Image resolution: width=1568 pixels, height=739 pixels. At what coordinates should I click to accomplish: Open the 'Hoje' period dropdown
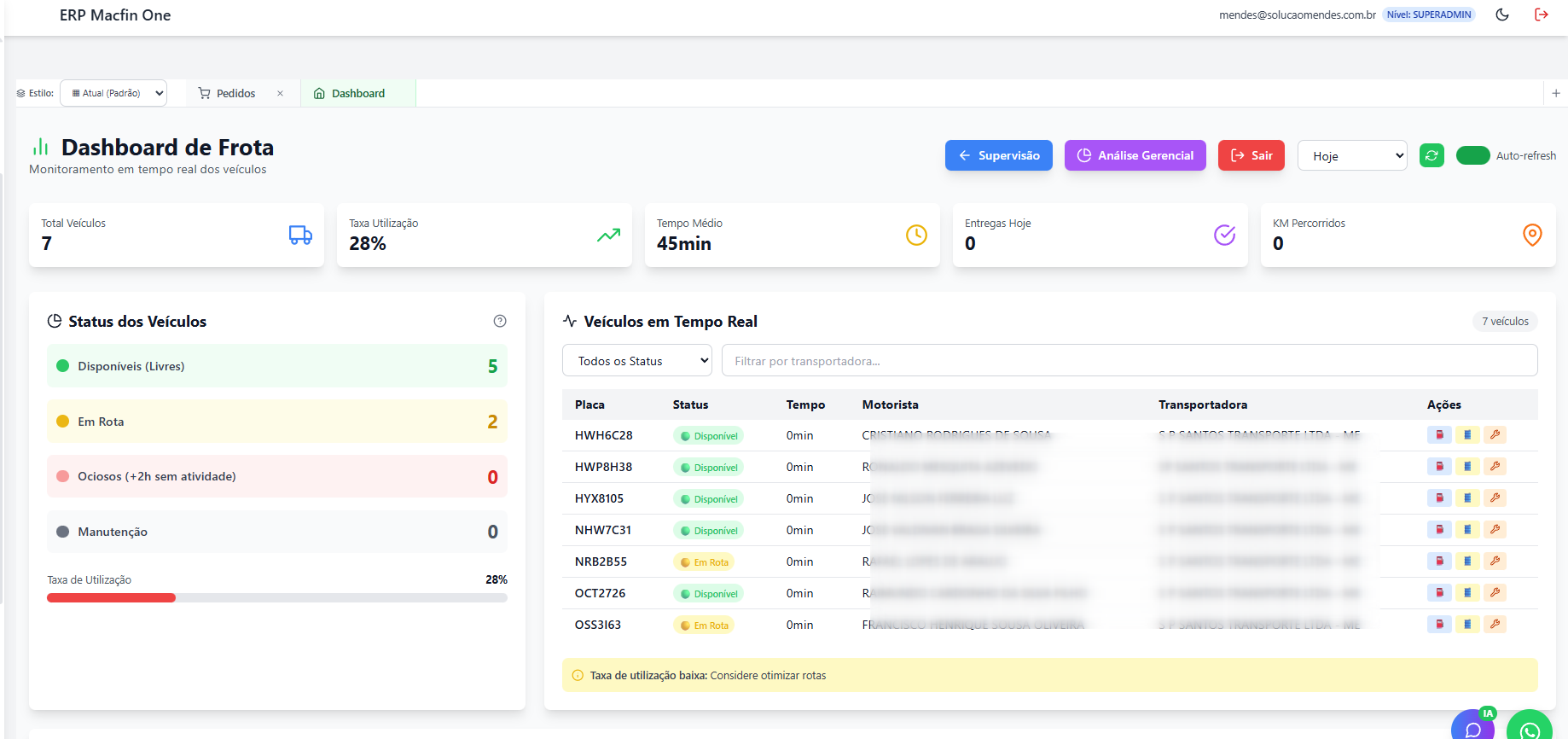(1352, 155)
